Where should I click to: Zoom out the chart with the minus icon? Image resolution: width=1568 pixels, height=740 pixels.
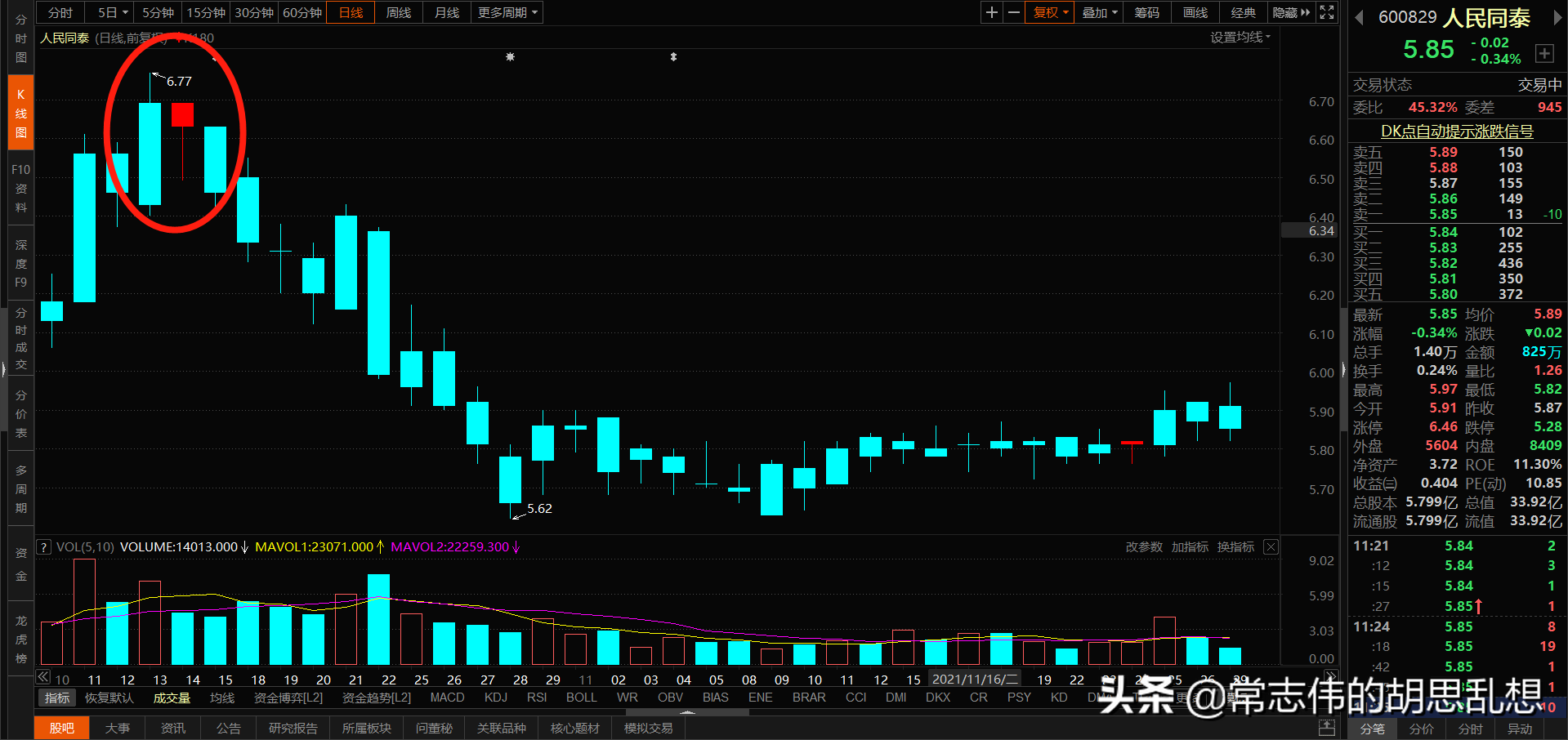[x=1013, y=12]
